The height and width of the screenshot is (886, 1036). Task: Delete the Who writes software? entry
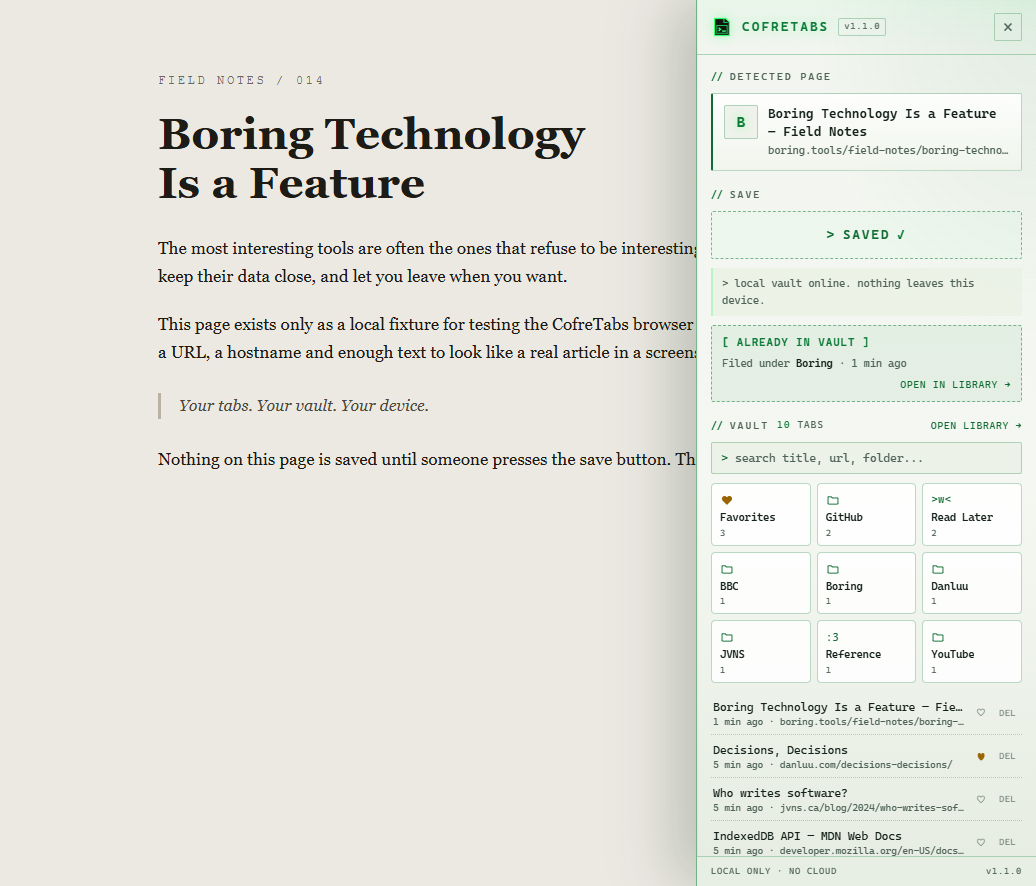[x=1007, y=799]
